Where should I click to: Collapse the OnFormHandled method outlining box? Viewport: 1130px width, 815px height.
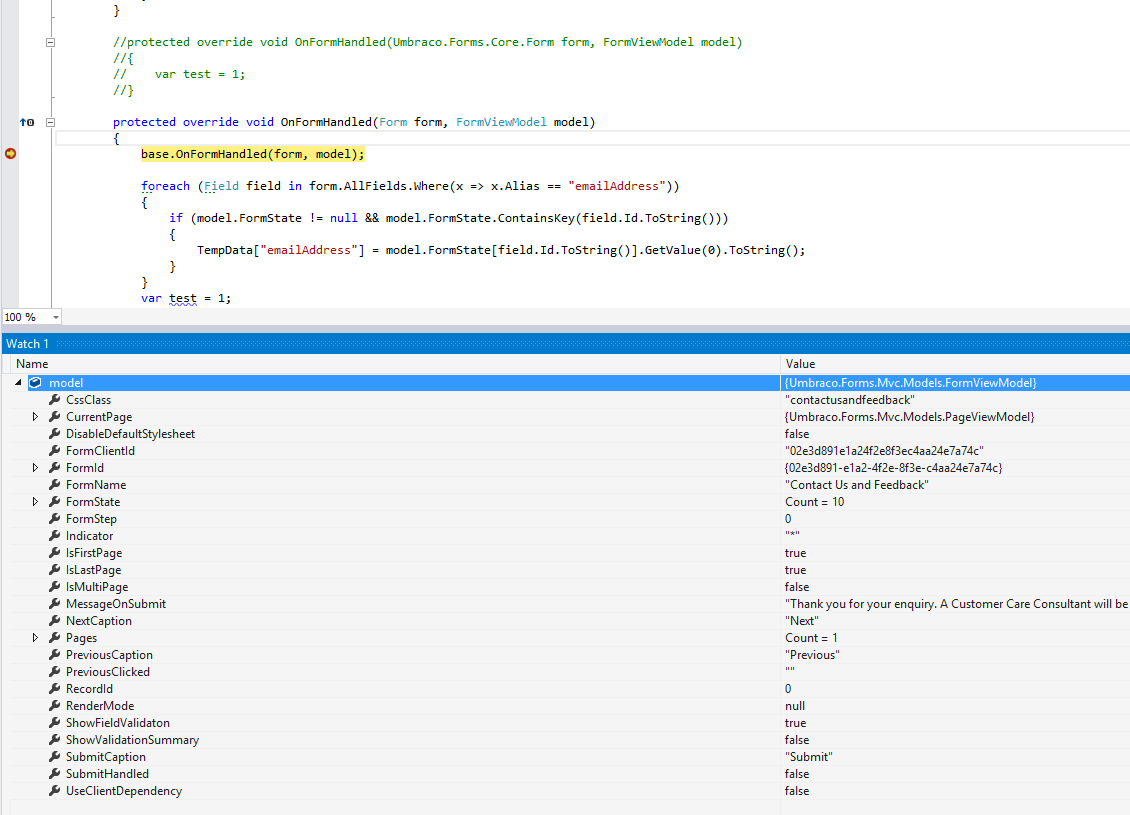(50, 123)
